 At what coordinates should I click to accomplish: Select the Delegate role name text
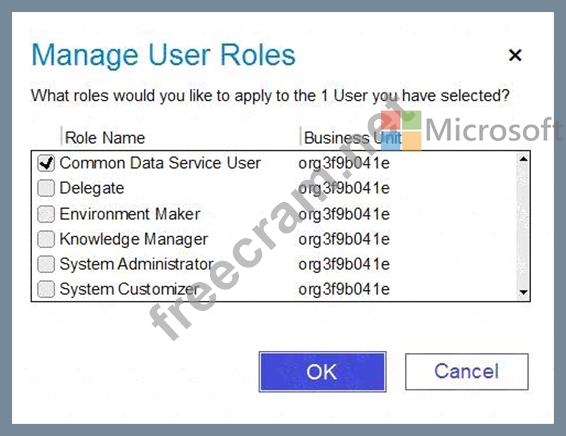[92, 188]
